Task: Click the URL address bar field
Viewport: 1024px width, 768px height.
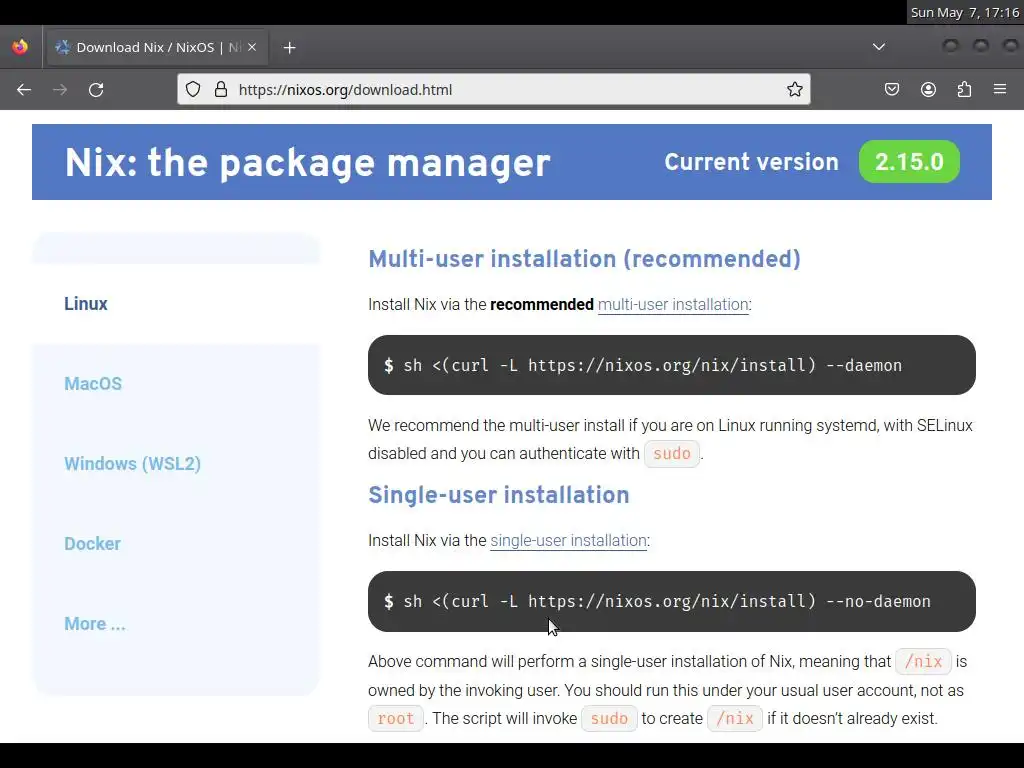Action: pos(500,90)
